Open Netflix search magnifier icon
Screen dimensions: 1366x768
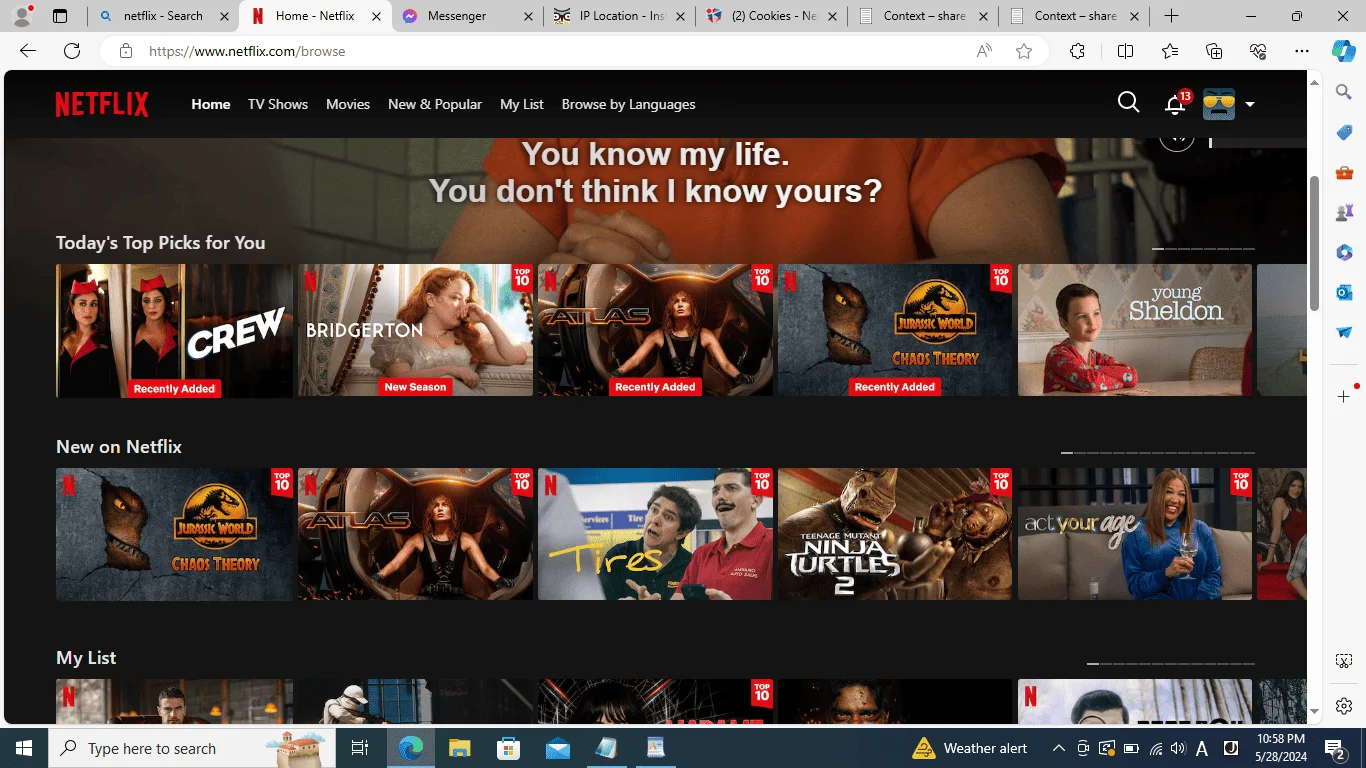[x=1128, y=103]
